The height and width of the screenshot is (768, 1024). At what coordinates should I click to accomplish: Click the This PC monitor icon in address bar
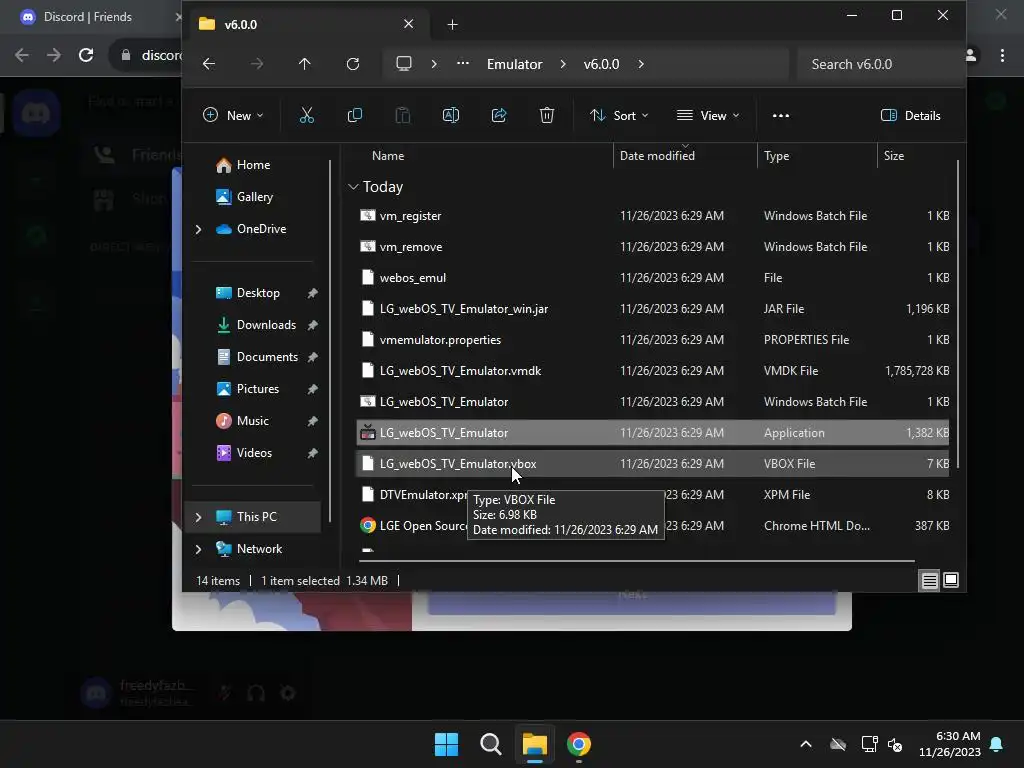(x=404, y=64)
